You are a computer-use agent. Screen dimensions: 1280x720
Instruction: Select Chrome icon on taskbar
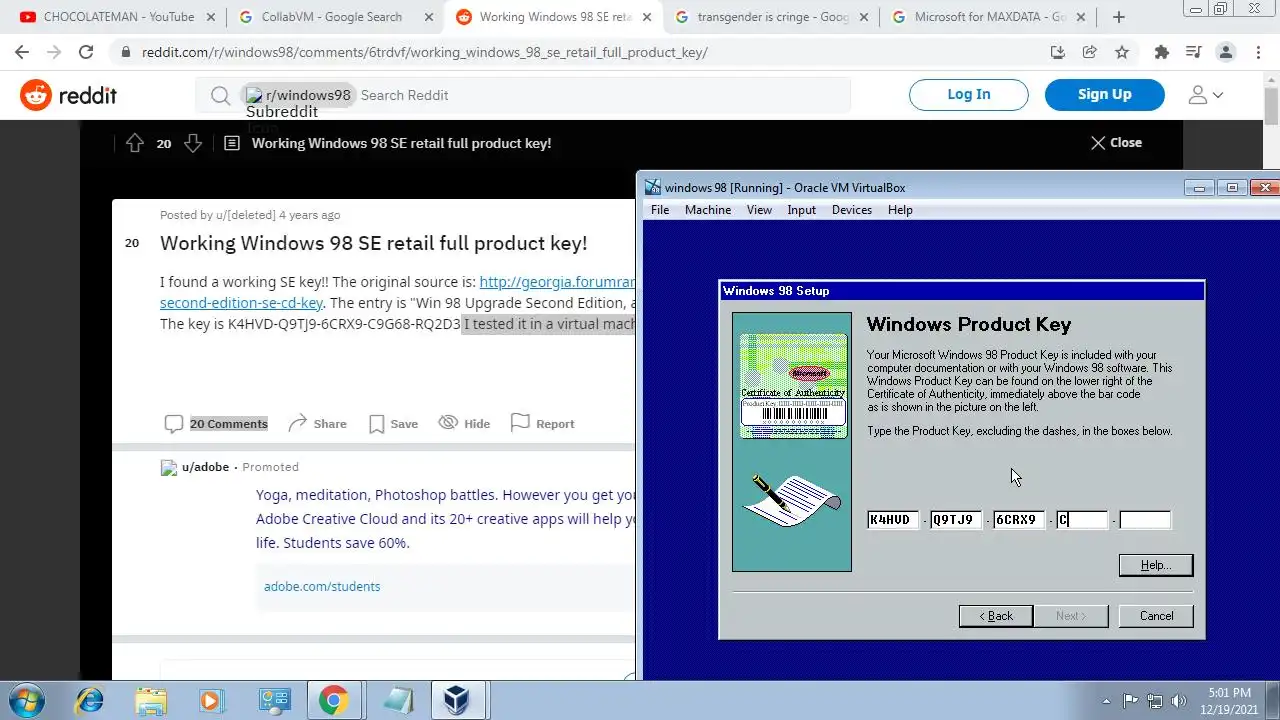(334, 700)
